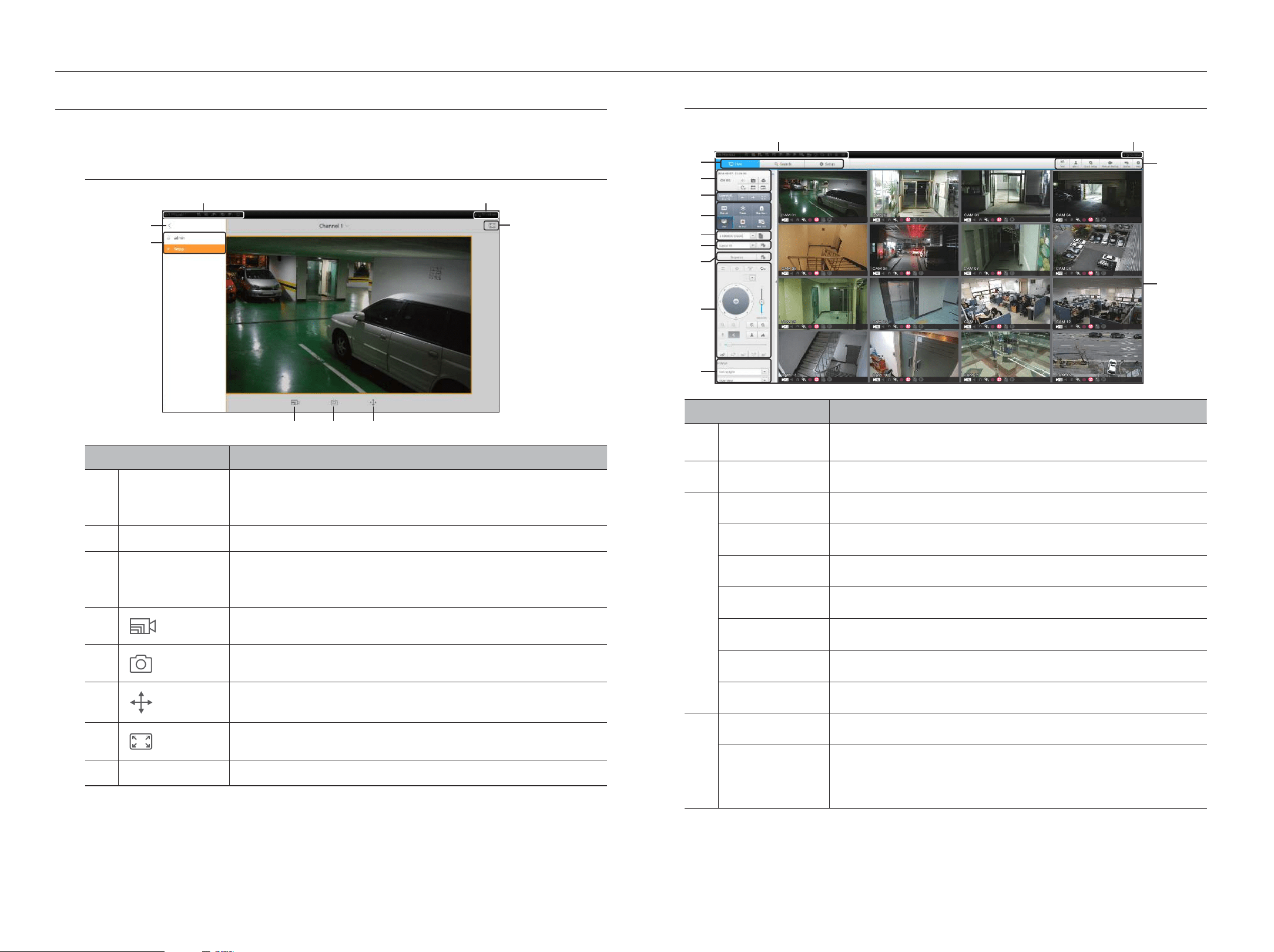Open Status from the top toolbar
The image size is (1274, 952).
(x=1127, y=163)
